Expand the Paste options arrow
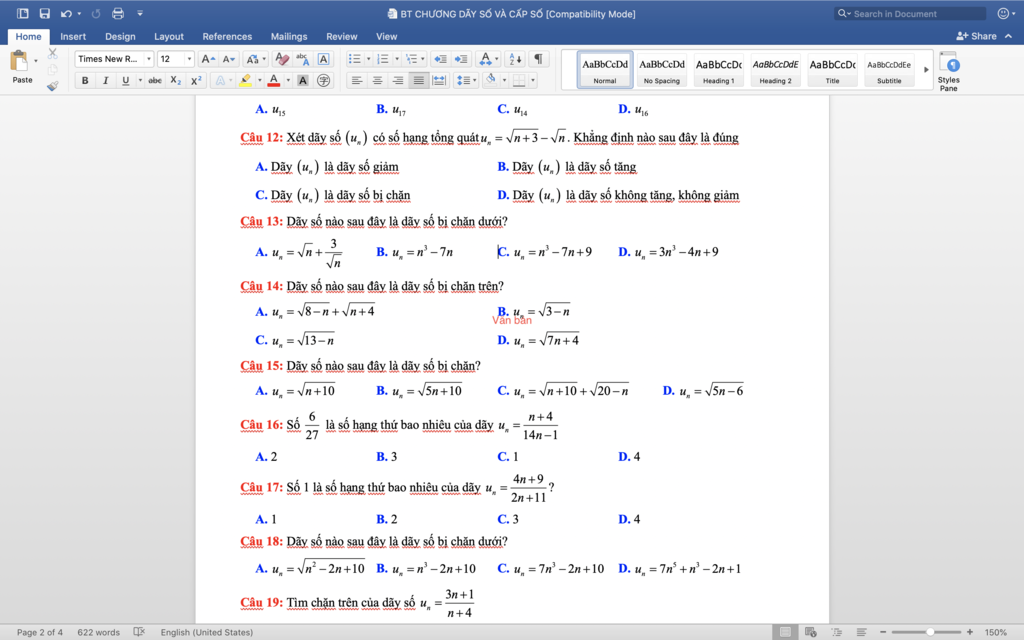The height and width of the screenshot is (640, 1024). [x=35, y=61]
